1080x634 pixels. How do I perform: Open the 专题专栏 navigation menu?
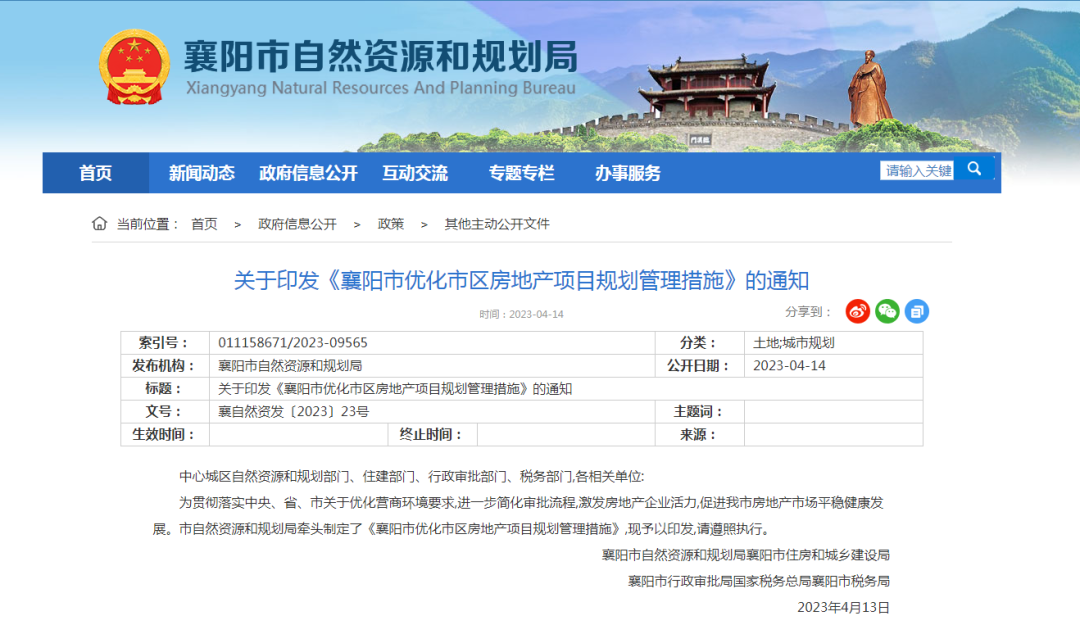click(x=521, y=173)
